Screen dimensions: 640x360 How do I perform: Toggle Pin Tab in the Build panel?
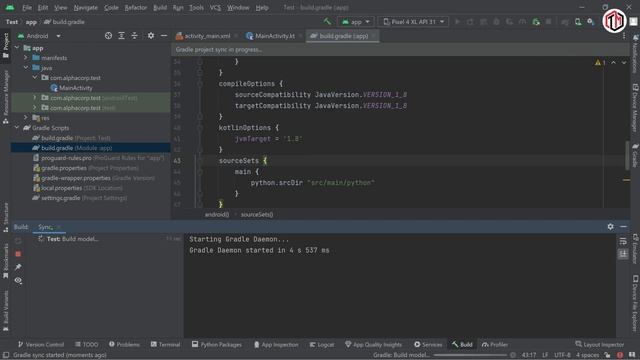click(18, 267)
